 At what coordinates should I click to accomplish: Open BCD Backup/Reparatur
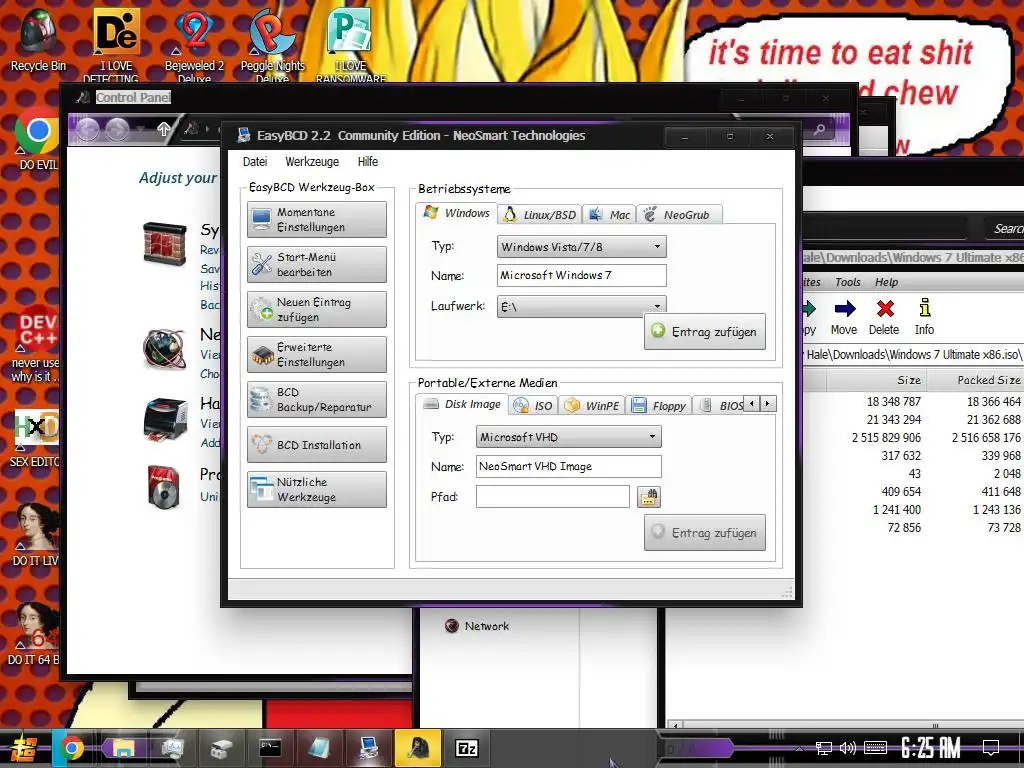(x=317, y=400)
